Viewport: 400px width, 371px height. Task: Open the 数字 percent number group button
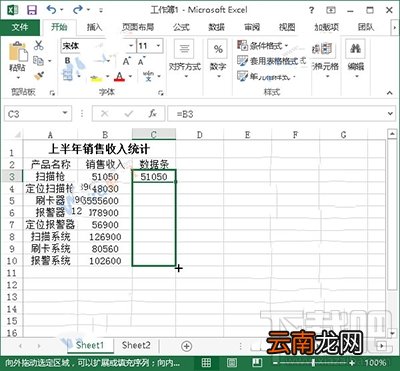(x=218, y=58)
